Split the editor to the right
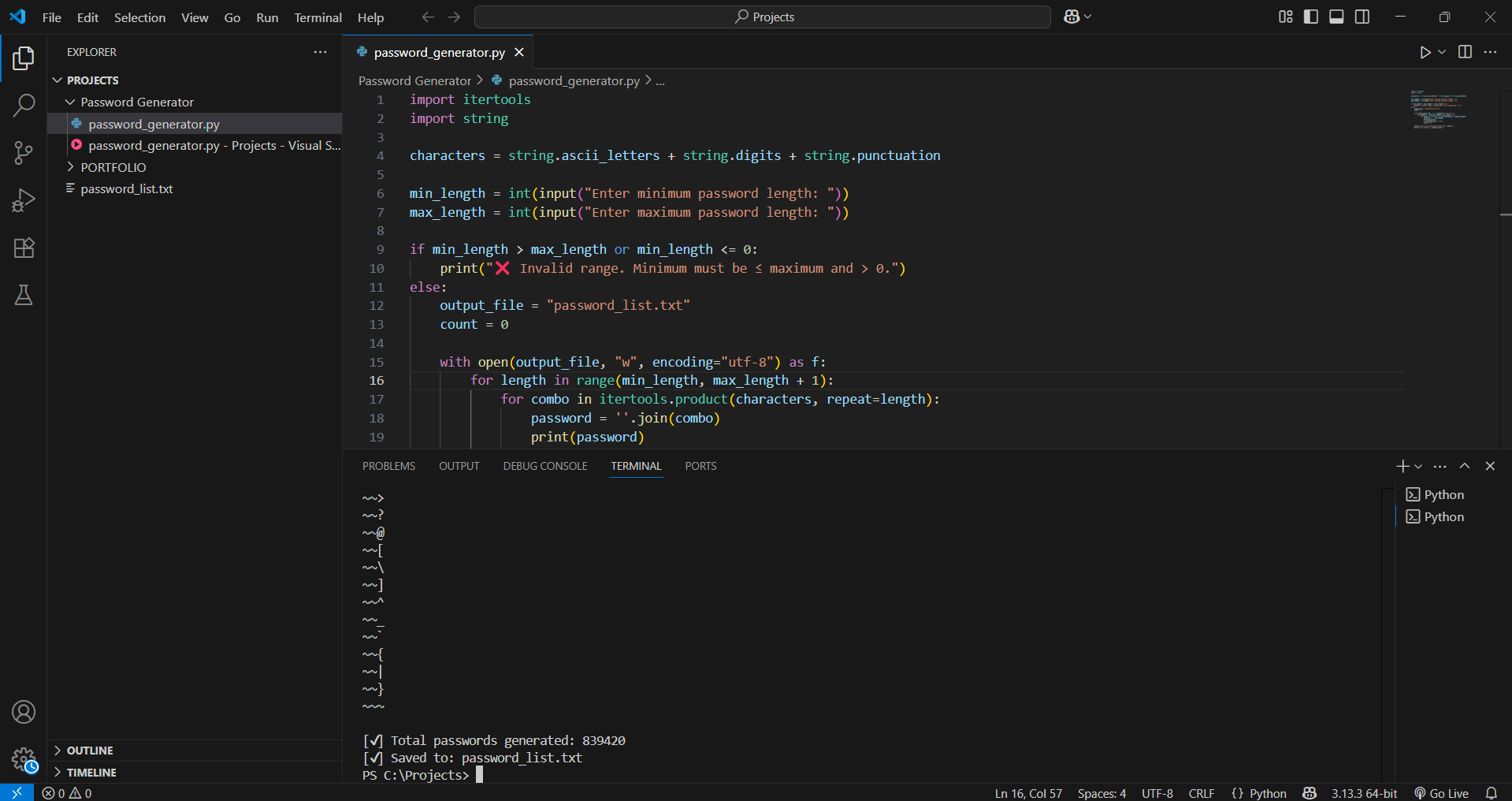This screenshot has height=801, width=1512. pos(1465,52)
